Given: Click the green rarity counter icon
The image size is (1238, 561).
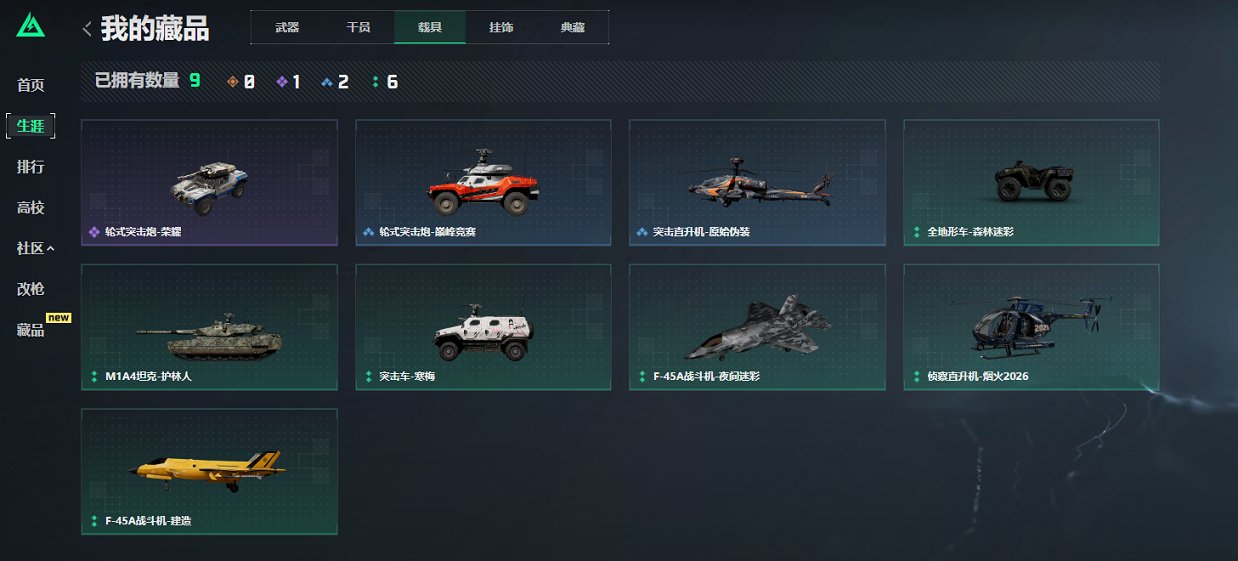Looking at the screenshot, I should click(x=375, y=82).
